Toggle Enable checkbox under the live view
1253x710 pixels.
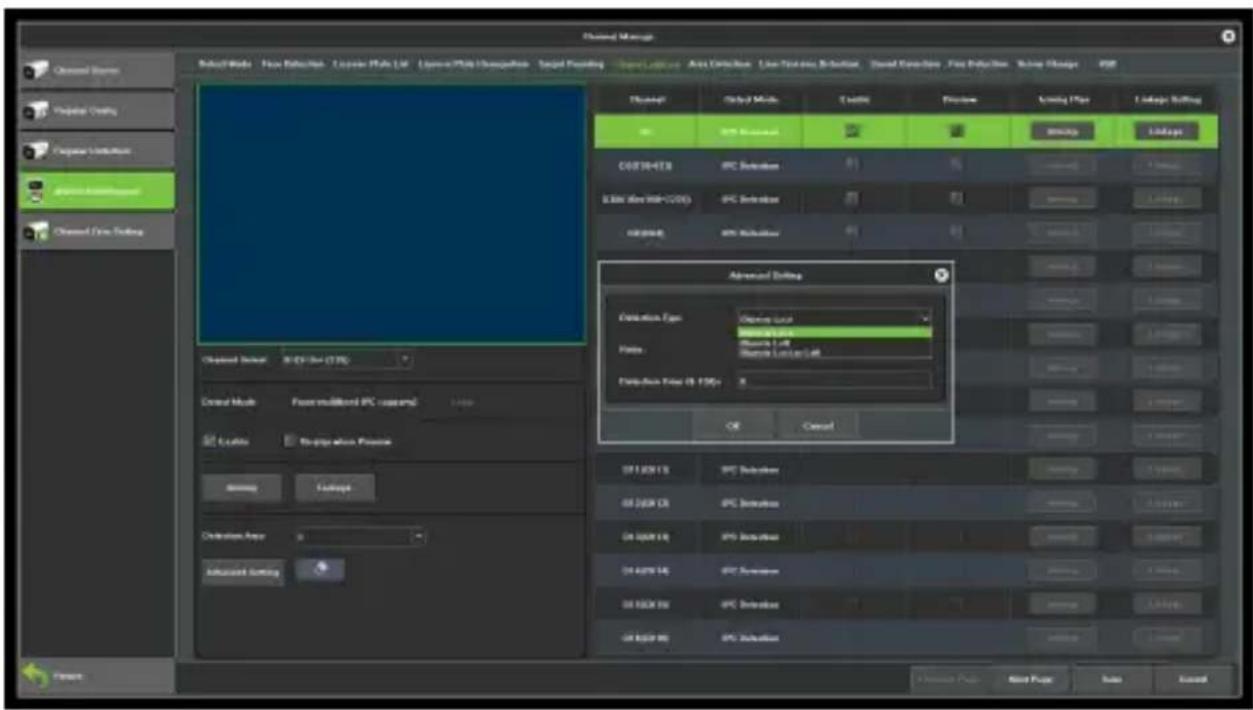[x=210, y=441]
